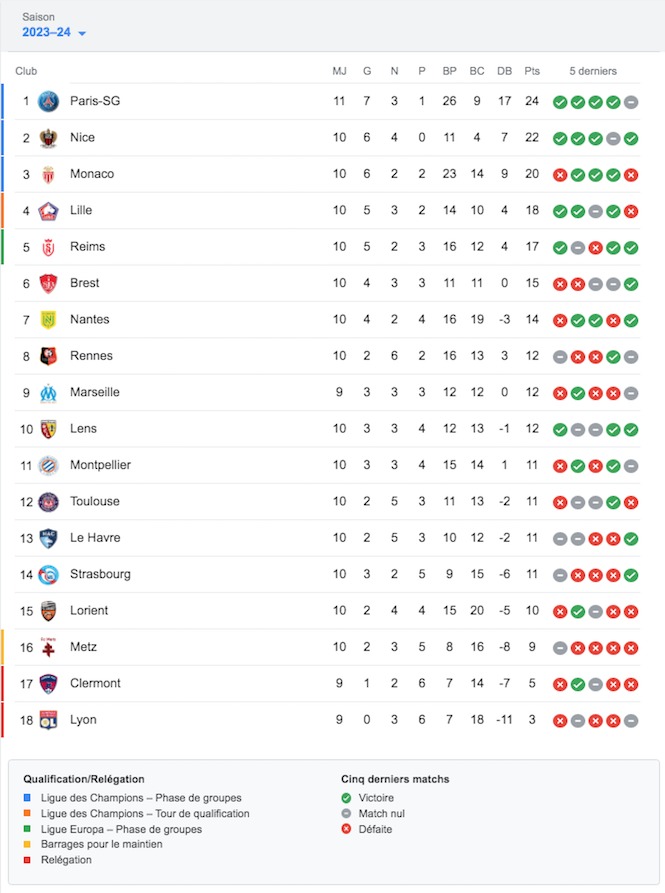Click Paris-SG's most recent draw icon

(631, 102)
